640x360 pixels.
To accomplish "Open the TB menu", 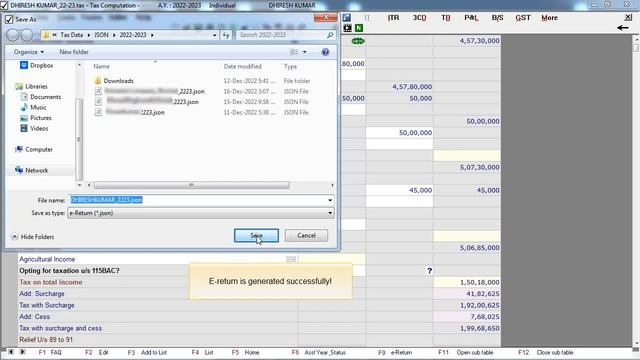I will tap(446, 18).
